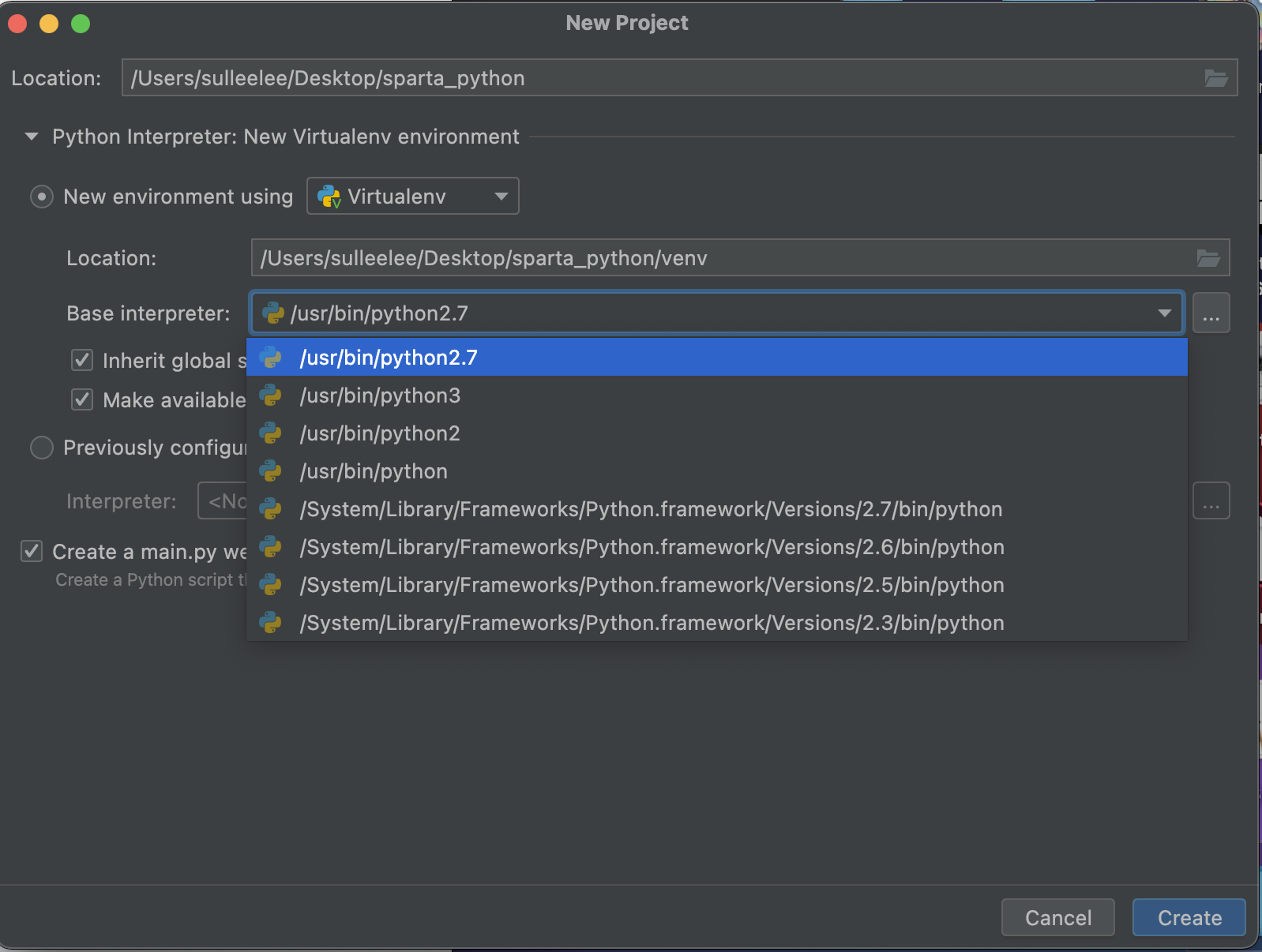Click the Python icon beside /usr/bin/python3
The height and width of the screenshot is (952, 1262).
[271, 395]
